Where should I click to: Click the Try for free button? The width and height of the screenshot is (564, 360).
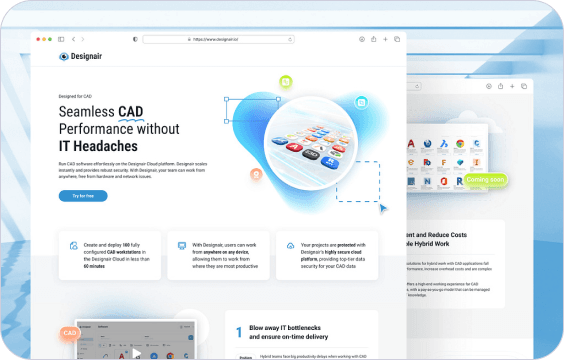click(x=83, y=196)
